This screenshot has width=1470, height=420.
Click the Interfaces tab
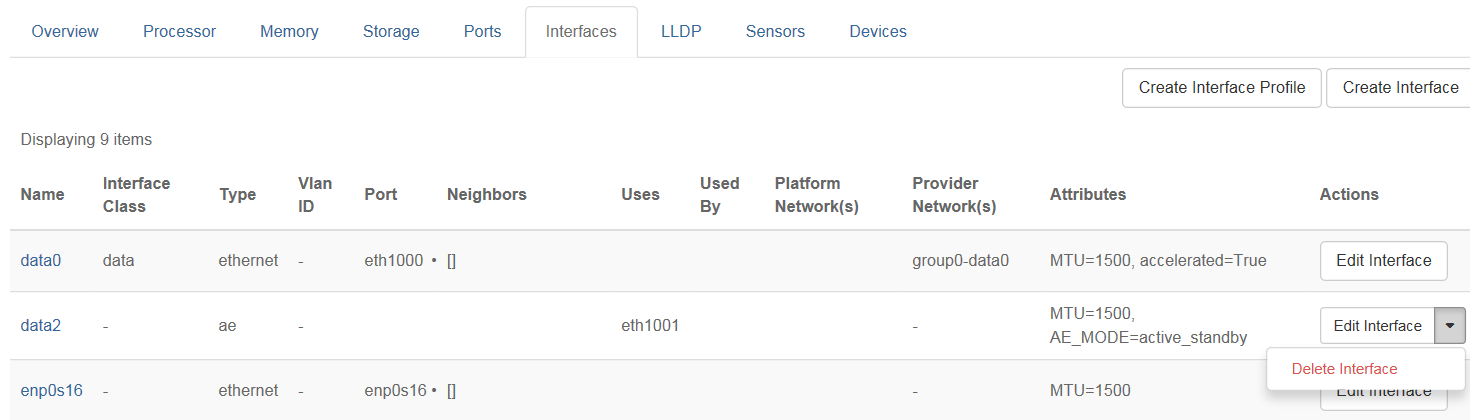[580, 32]
